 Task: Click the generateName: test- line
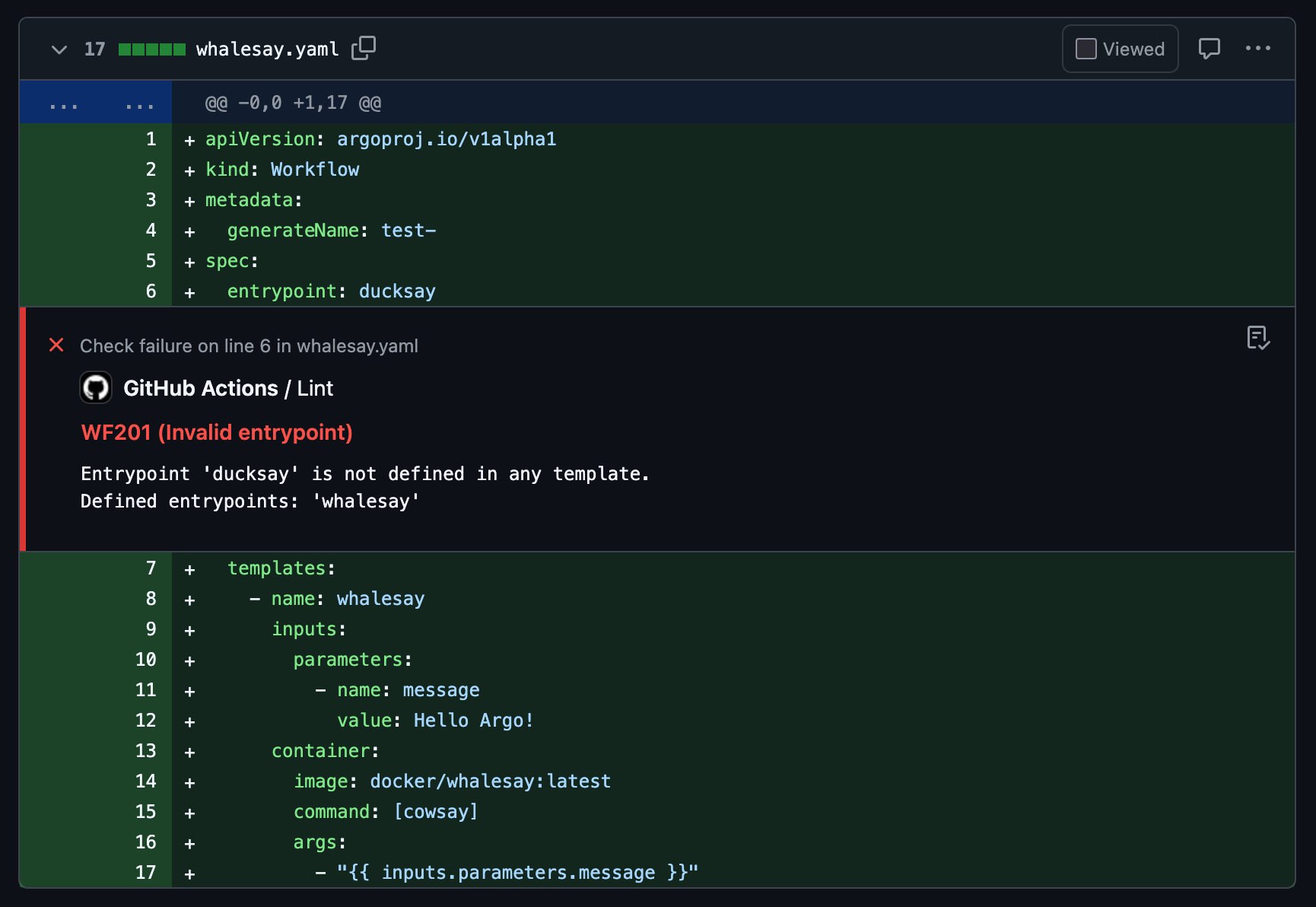[x=733, y=231]
